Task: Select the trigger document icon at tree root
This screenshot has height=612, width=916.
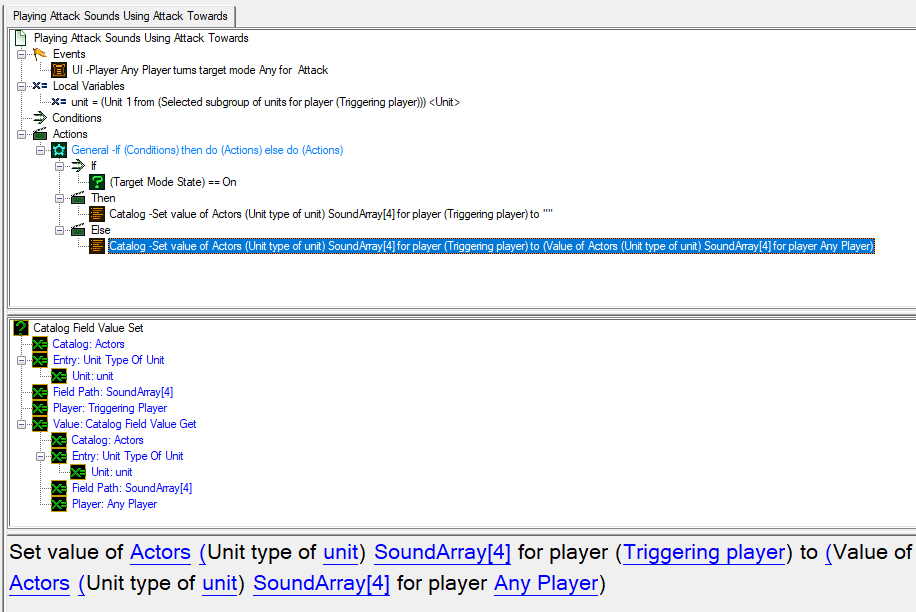Action: point(20,38)
